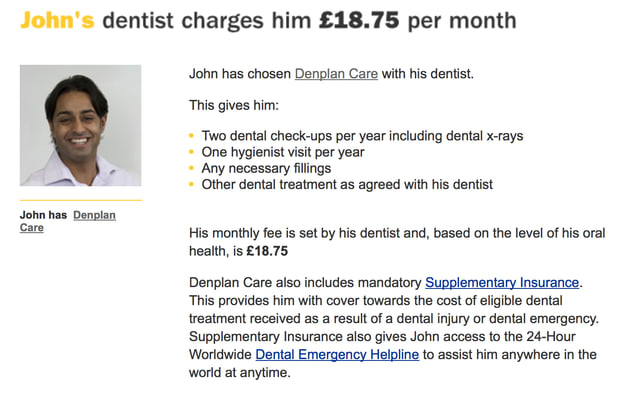The height and width of the screenshot is (396, 640).
Task: Open the Supplementary Insurance link
Action: click(x=502, y=283)
